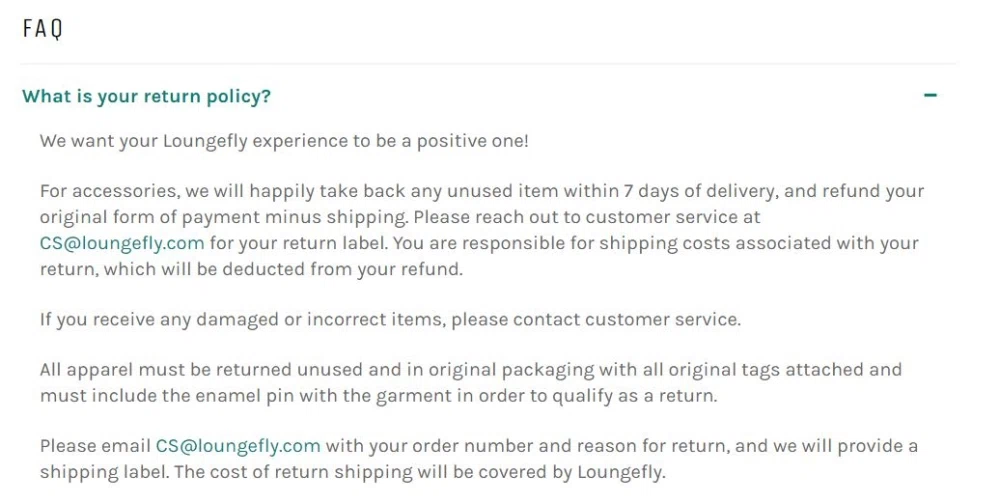Collapse the return policy answer using minus icon
The height and width of the screenshot is (503, 1000).
point(930,96)
